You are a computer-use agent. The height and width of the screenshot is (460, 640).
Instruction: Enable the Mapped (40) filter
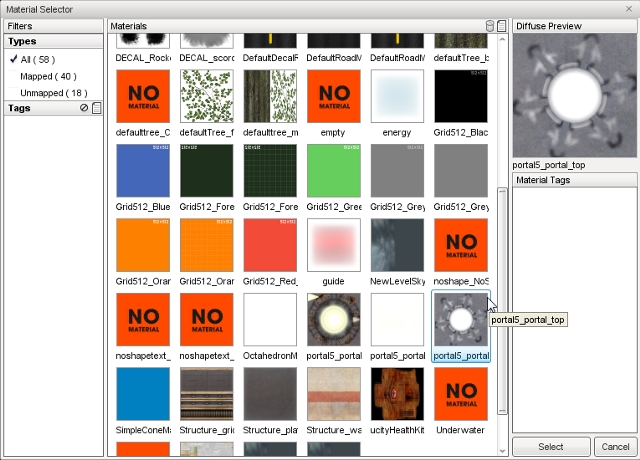[48, 76]
